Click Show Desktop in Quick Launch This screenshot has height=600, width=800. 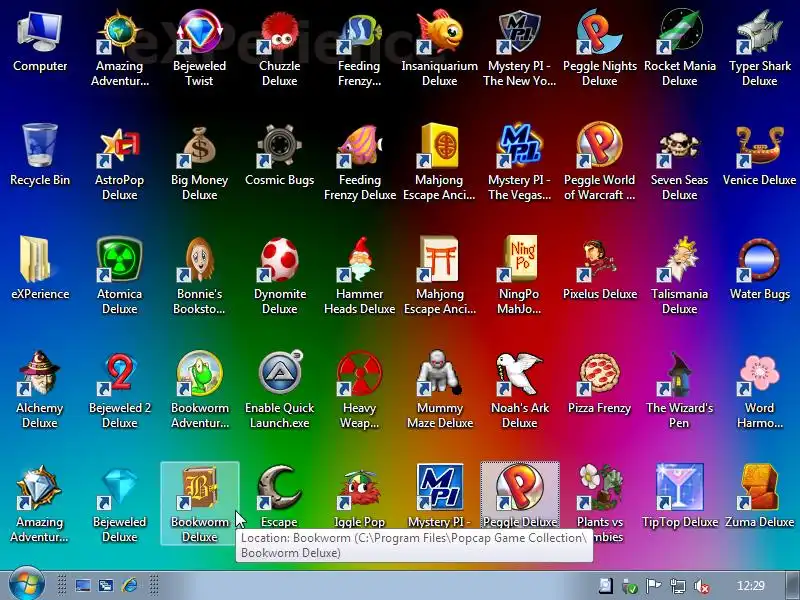[83, 585]
